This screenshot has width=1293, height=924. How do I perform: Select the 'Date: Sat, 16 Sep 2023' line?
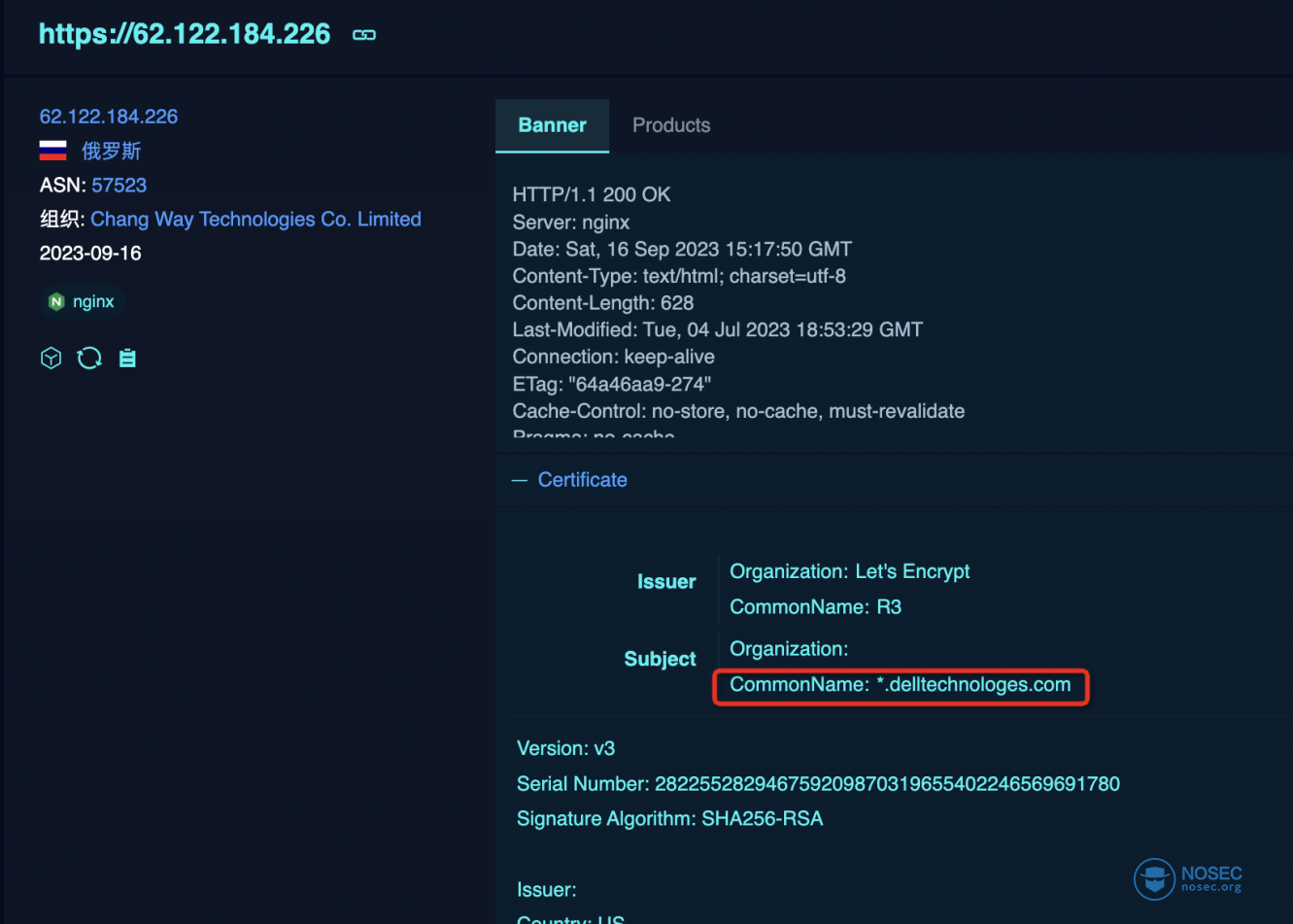682,249
